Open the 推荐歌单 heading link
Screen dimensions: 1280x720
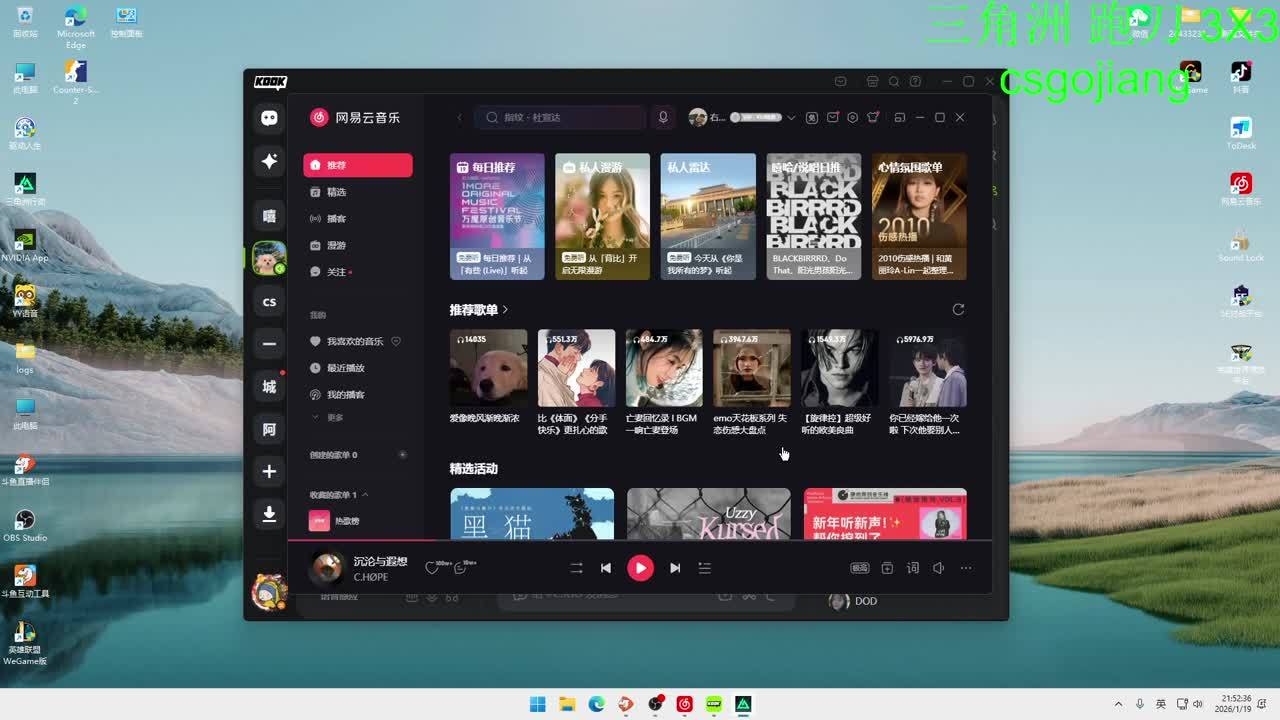[x=478, y=310]
